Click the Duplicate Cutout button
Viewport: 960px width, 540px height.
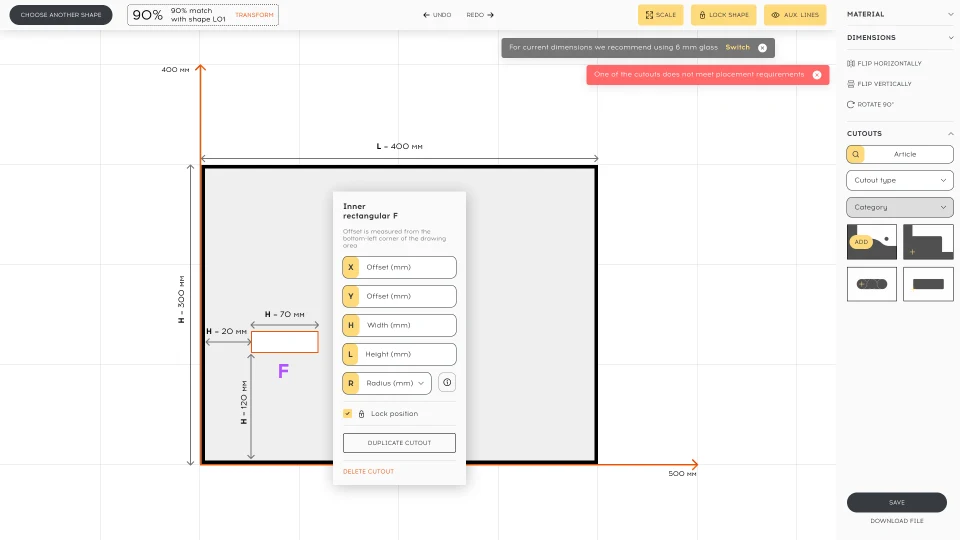tap(399, 443)
